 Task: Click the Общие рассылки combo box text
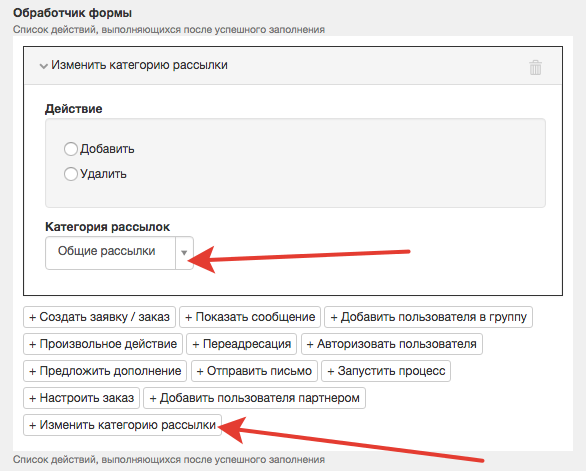tap(107, 251)
